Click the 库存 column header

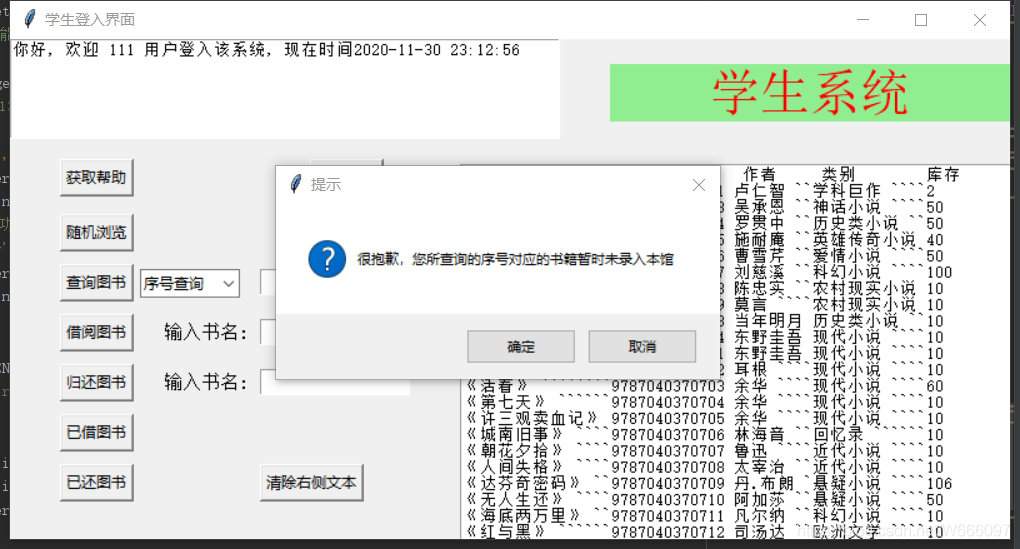(x=943, y=174)
